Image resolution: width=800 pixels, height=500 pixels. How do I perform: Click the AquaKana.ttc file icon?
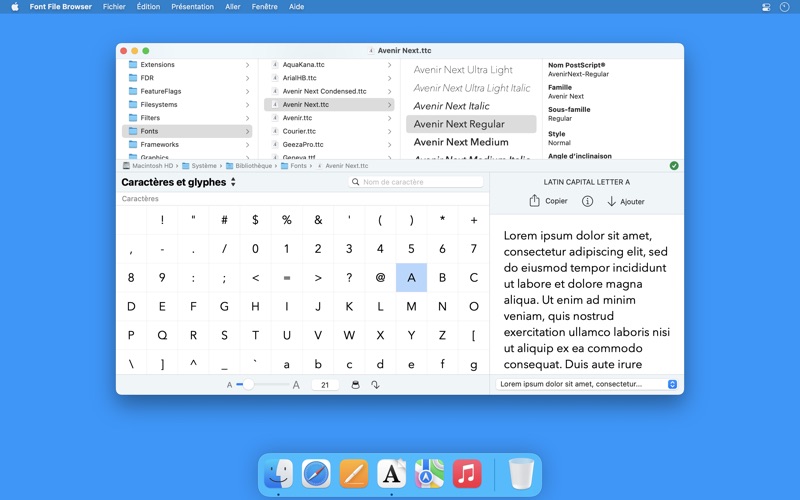[x=275, y=65]
